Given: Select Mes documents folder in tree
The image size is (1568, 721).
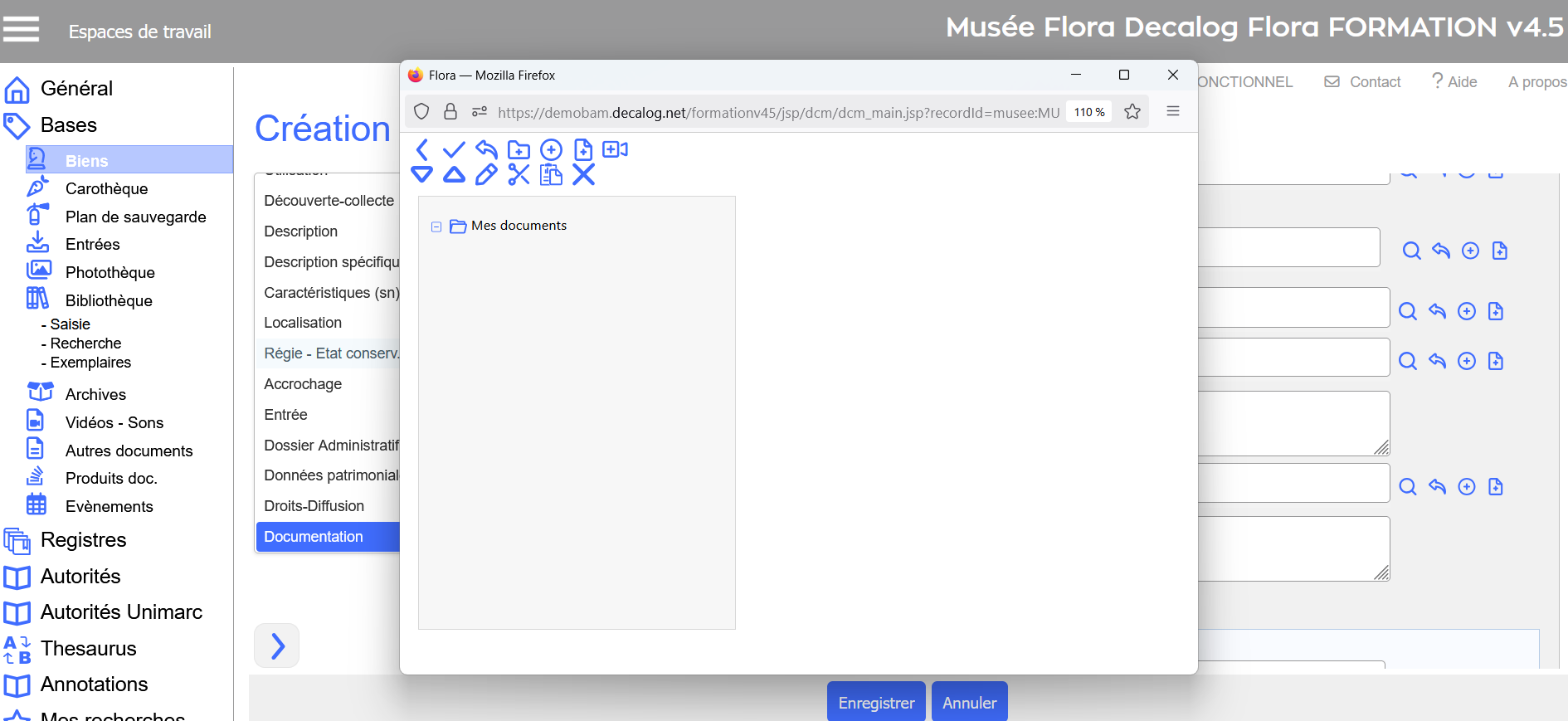Looking at the screenshot, I should coord(519,226).
